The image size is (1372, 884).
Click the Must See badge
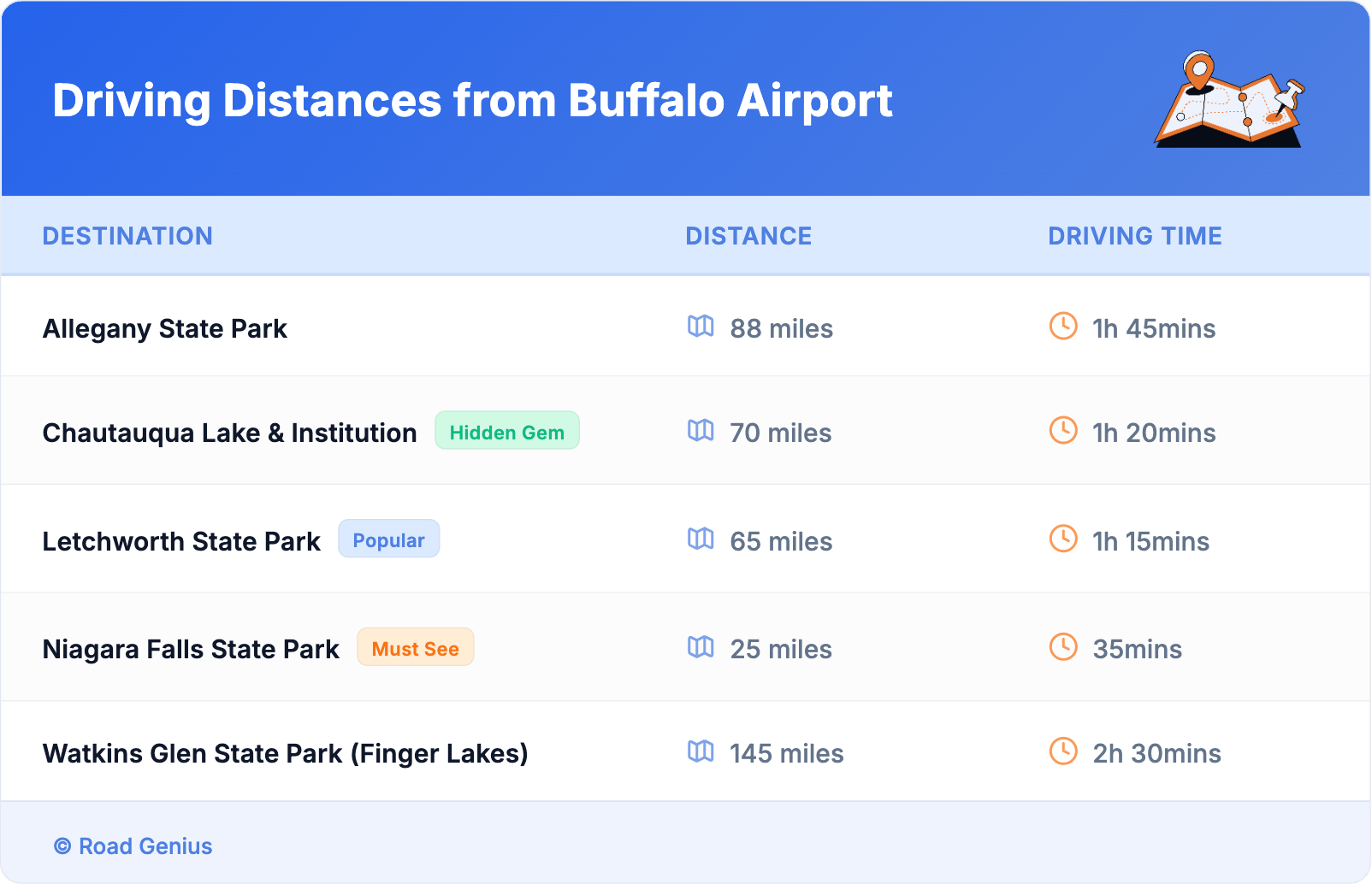tap(416, 648)
